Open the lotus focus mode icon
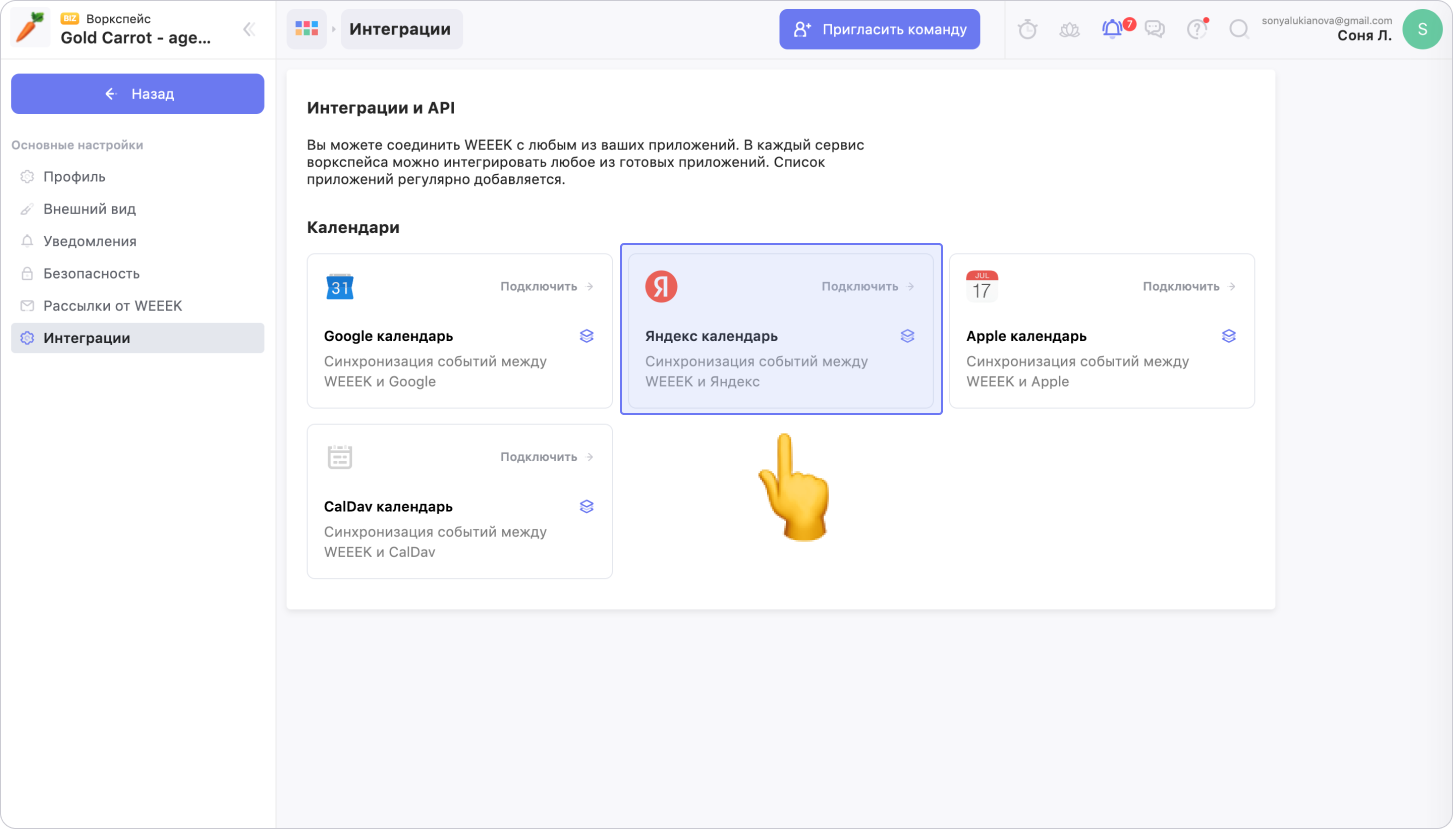 [x=1069, y=29]
